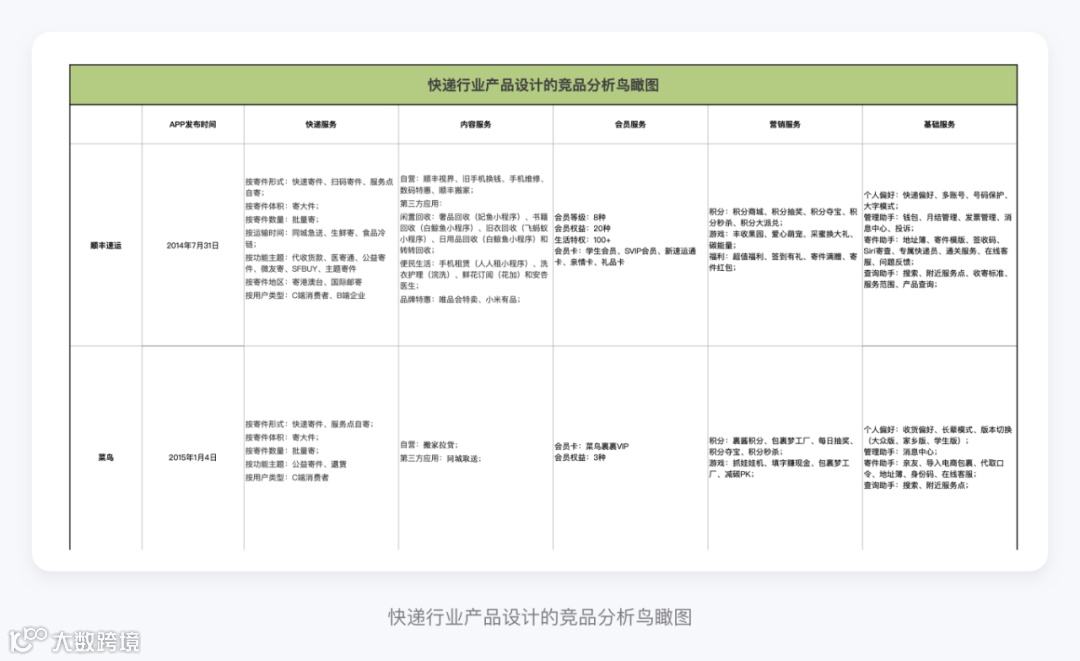Select the 快递服务 column header
The height and width of the screenshot is (661, 1080).
pyautogui.click(x=321, y=125)
